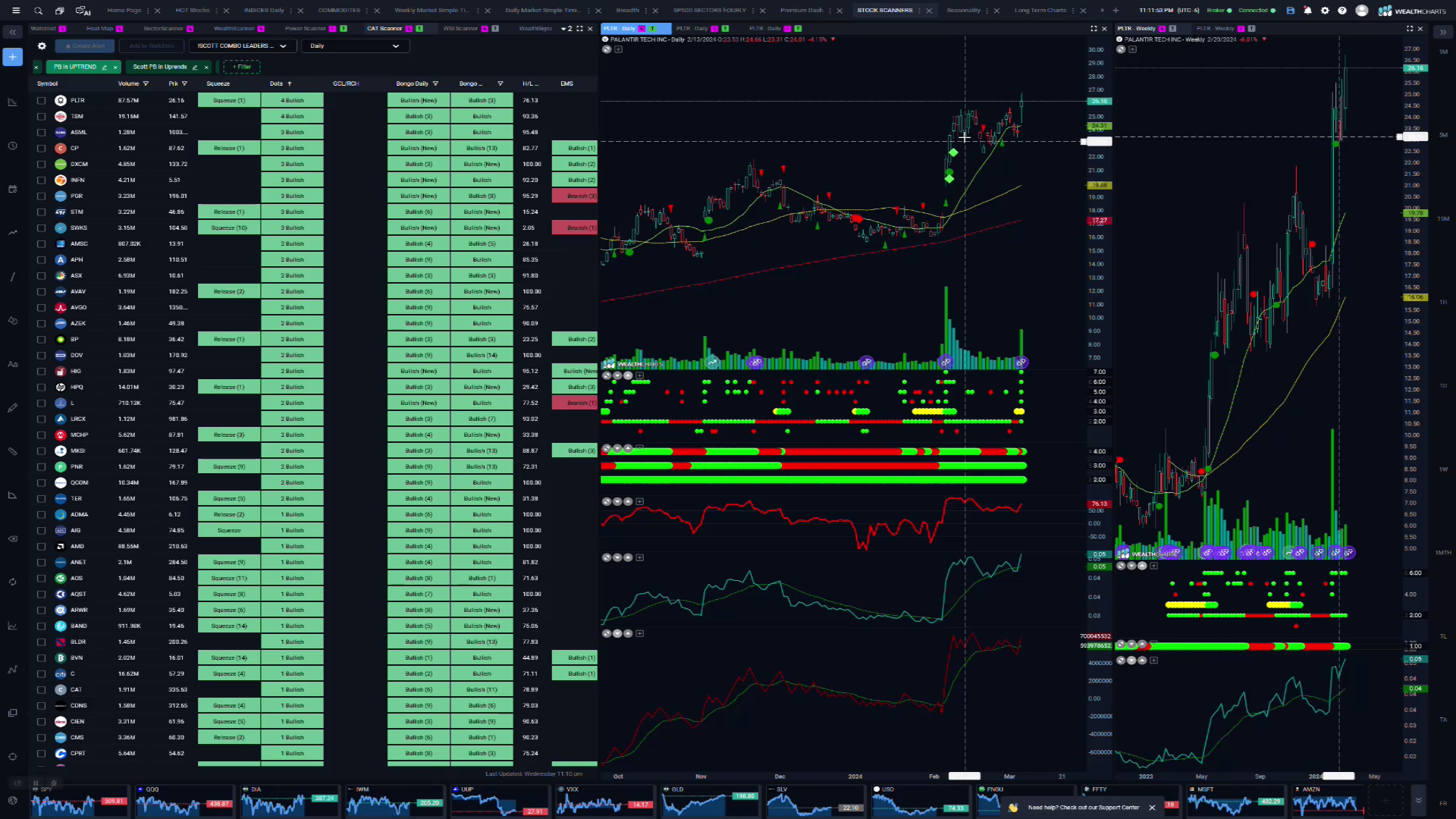Select the Heat Map panel tab

tap(99, 29)
